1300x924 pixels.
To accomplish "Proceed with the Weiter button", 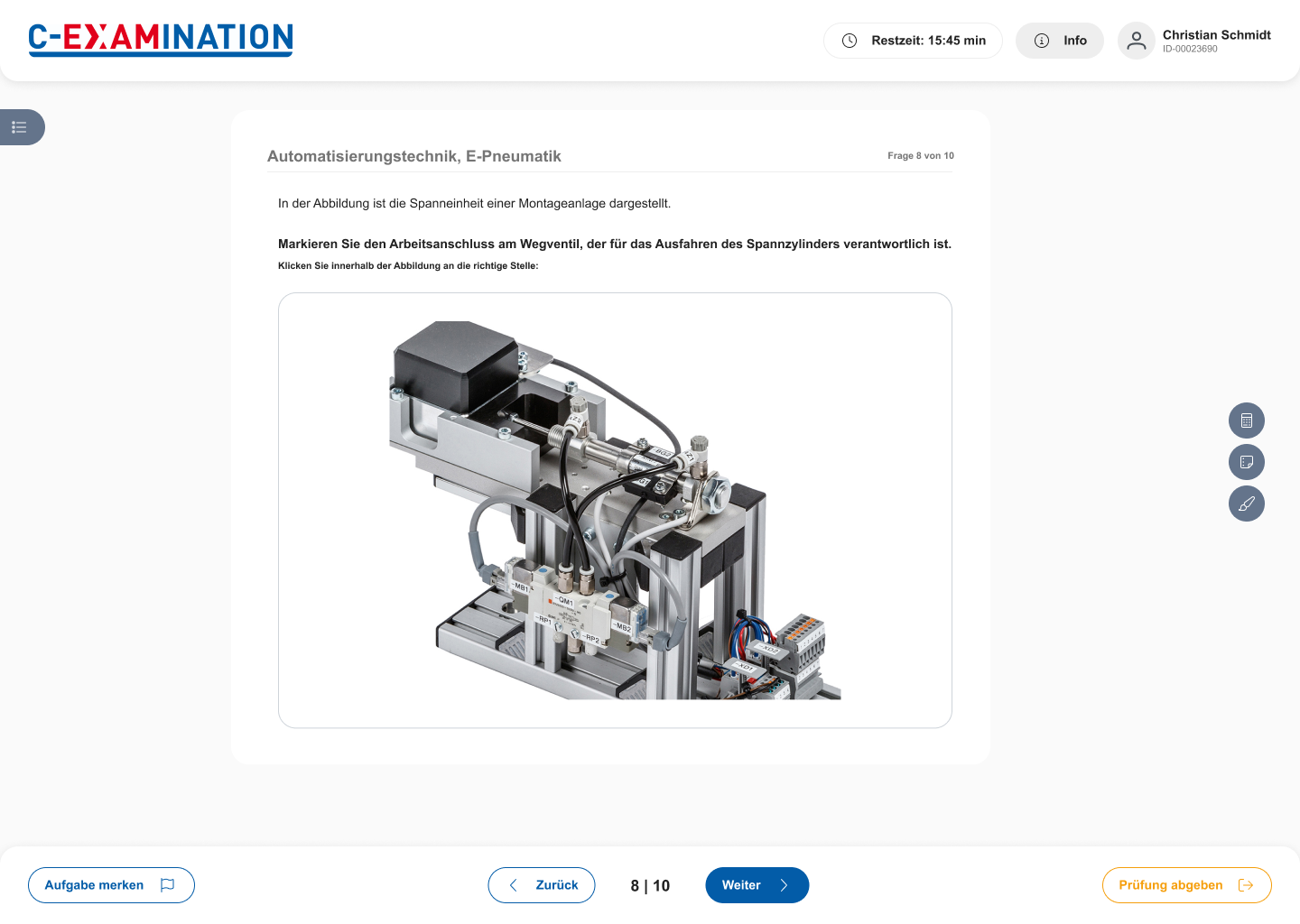I will 757,885.
